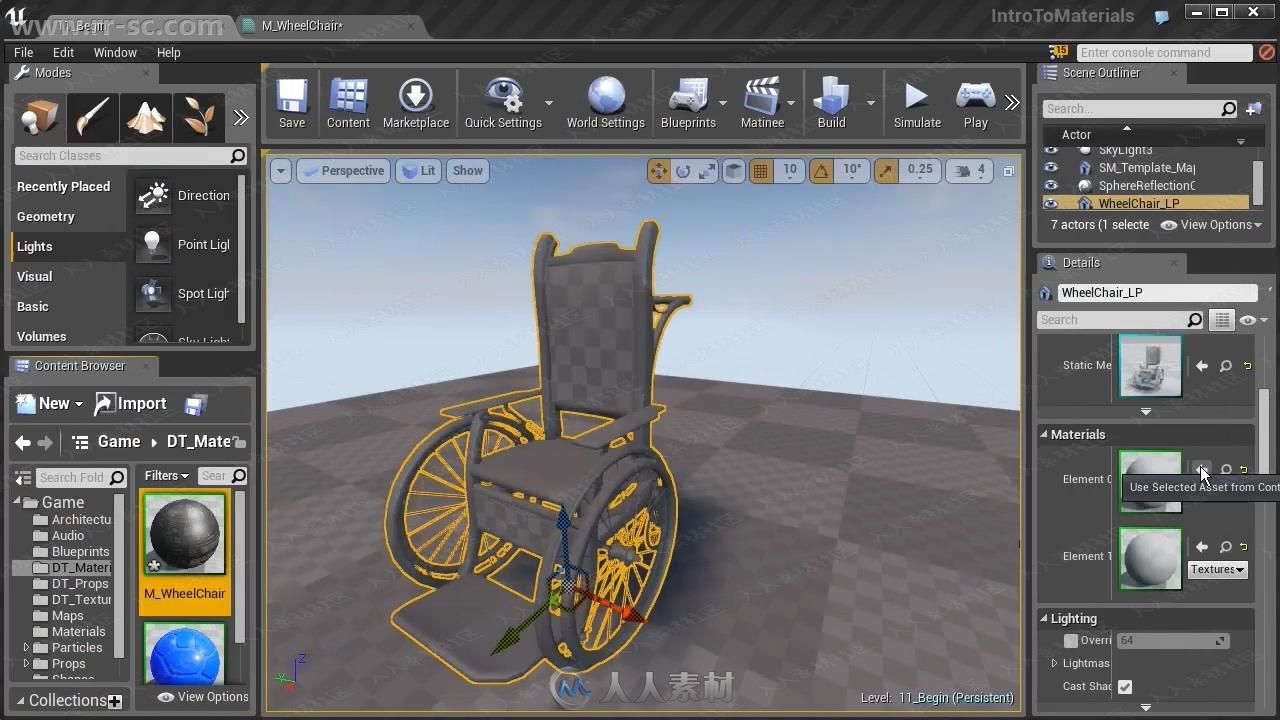Click New in Content Browser
The image size is (1280, 720).
coord(49,404)
